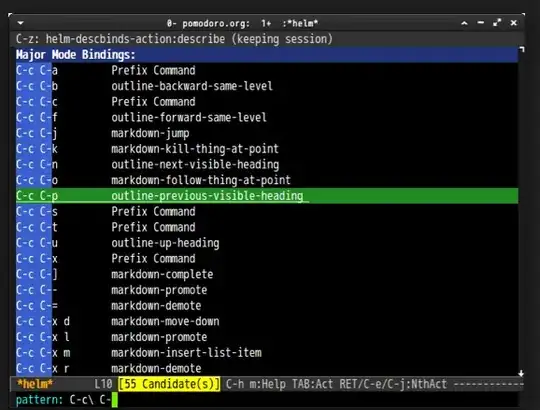540x410 pixels.
Task: Minimize the helm window
Action: [x=481, y=23]
